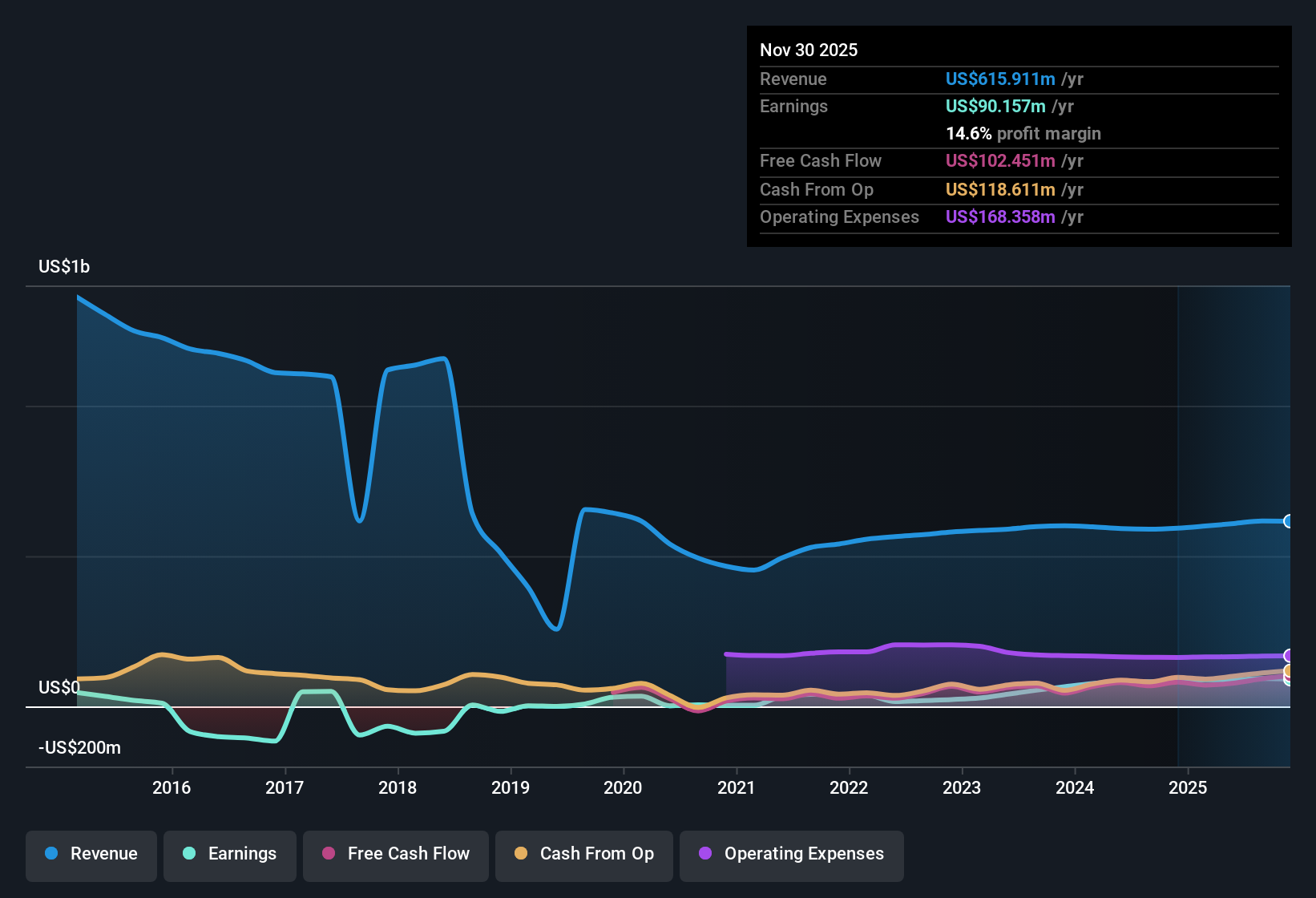This screenshot has width=1316, height=898.
Task: Click the purple Operating Expenses legend dot
Action: tap(705, 854)
